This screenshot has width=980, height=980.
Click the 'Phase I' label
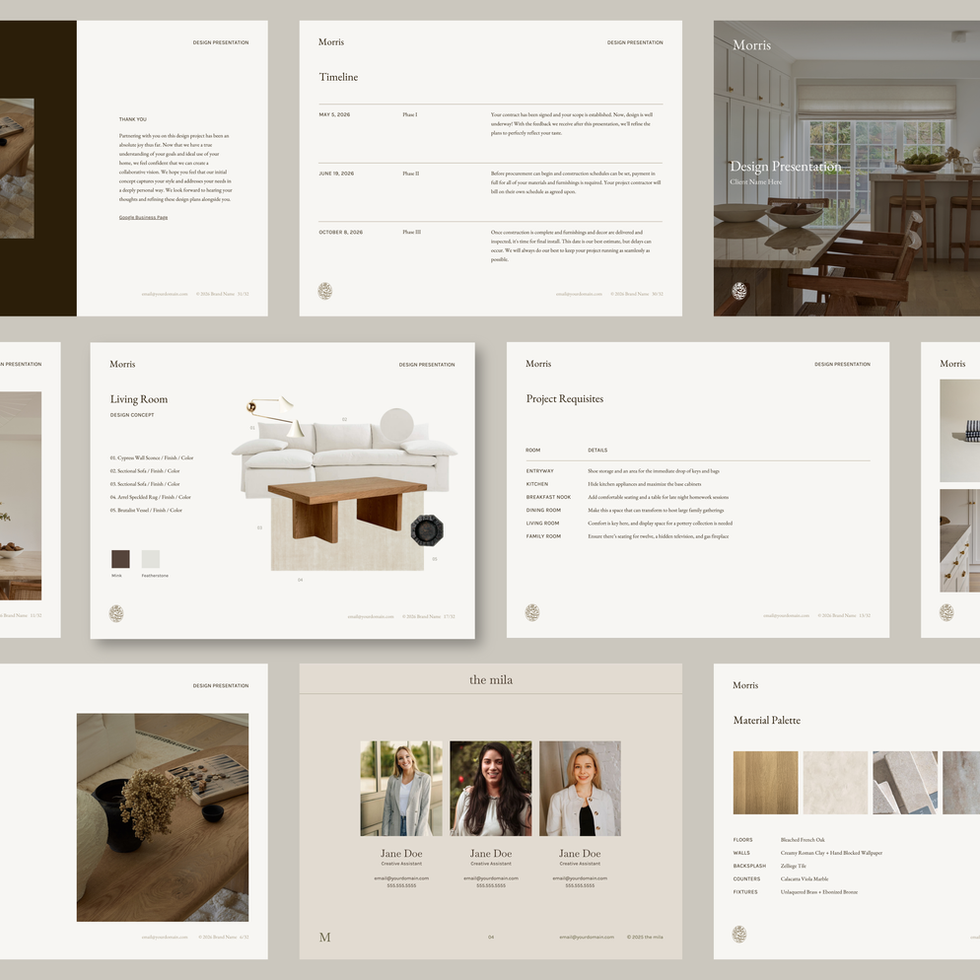pyautogui.click(x=410, y=115)
